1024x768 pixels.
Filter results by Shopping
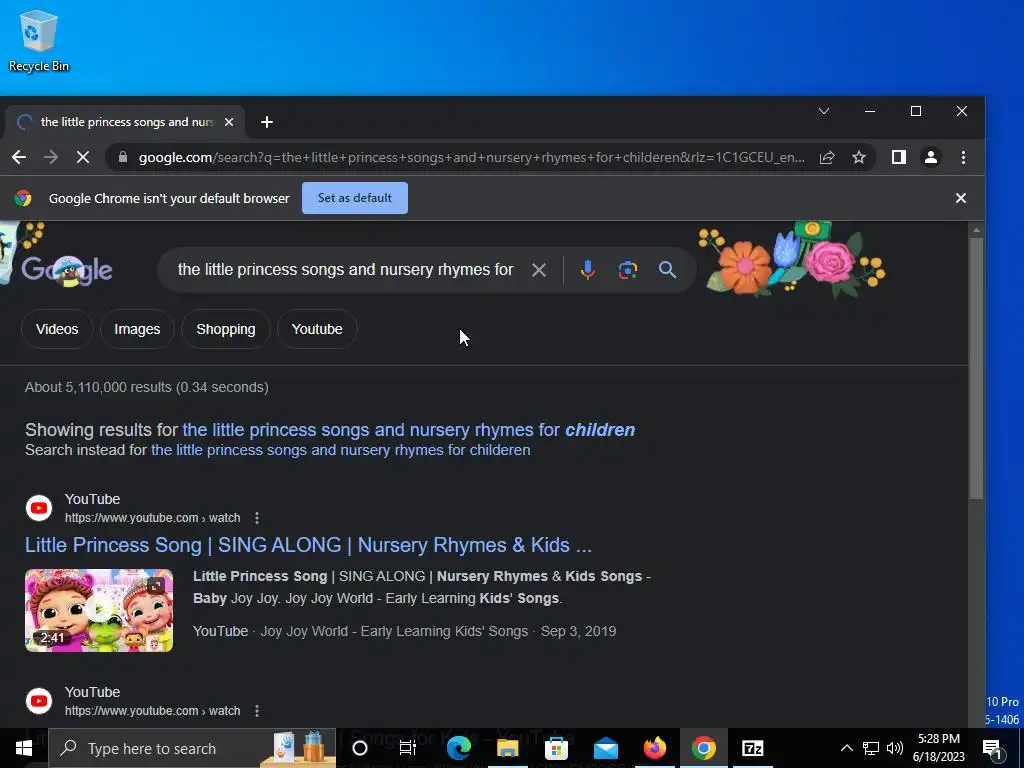tap(226, 329)
